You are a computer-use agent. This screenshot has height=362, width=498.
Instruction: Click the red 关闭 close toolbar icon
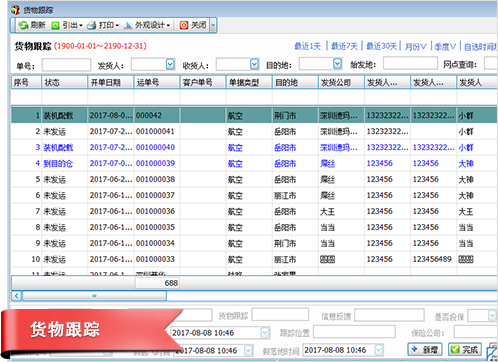coord(184,25)
